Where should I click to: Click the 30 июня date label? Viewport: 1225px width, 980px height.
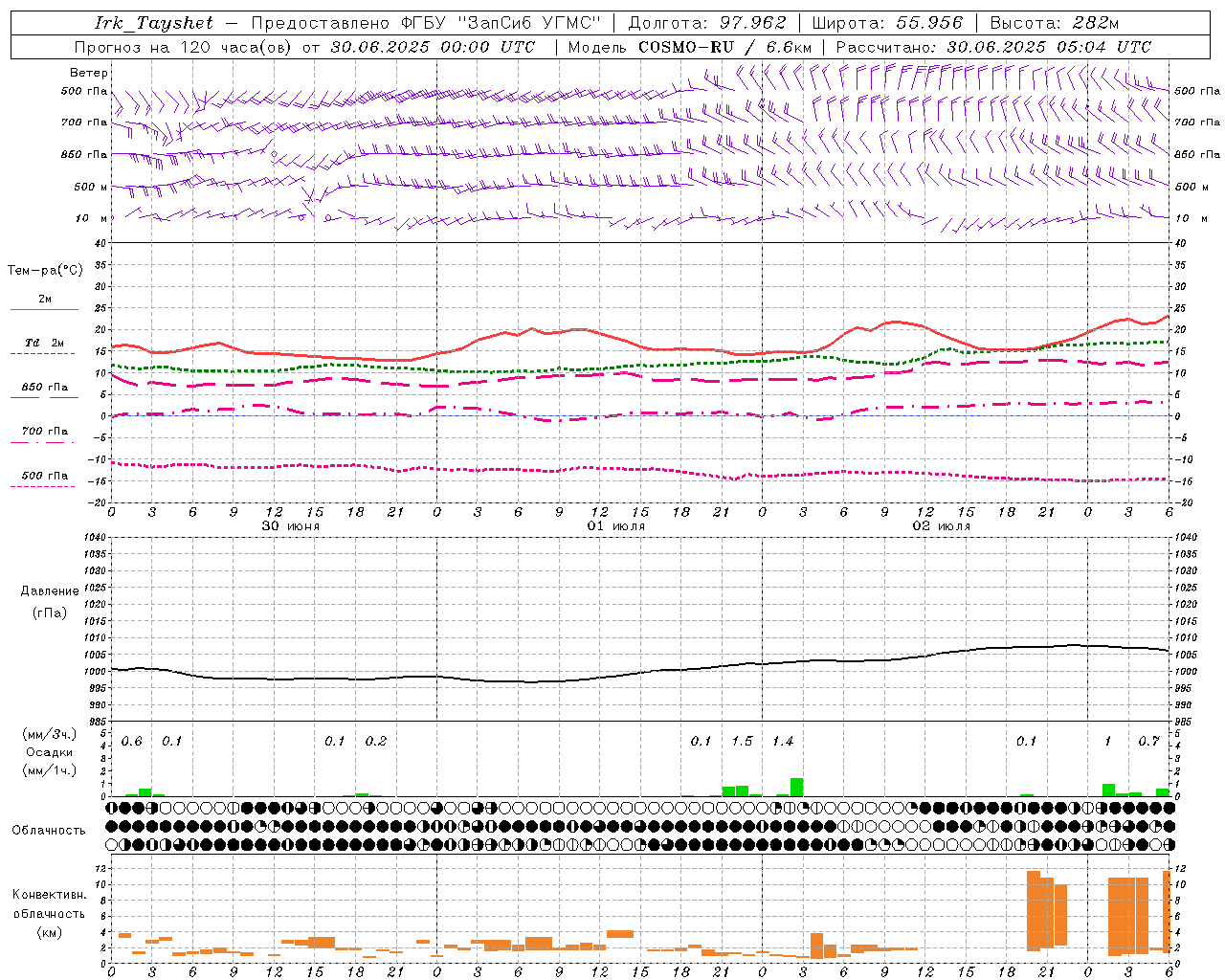(291, 526)
